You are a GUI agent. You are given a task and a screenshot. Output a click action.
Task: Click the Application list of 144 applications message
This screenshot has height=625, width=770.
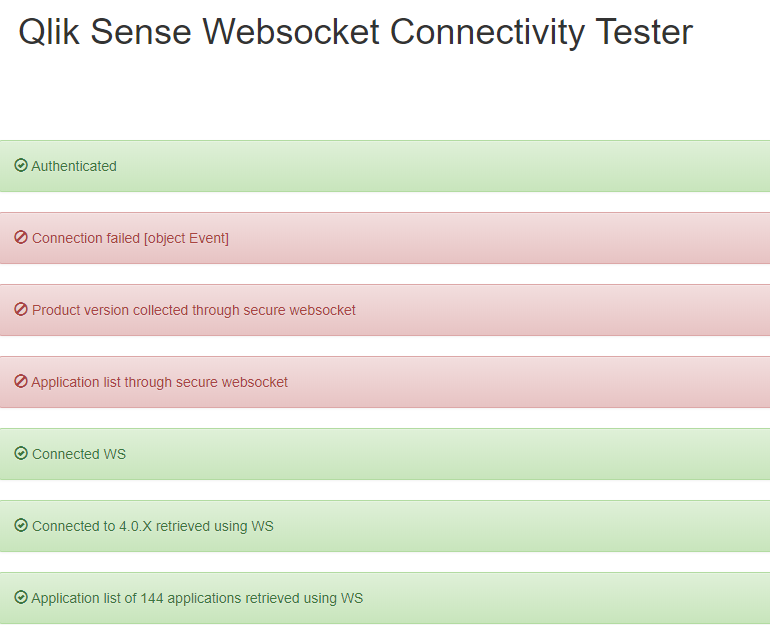coord(197,598)
